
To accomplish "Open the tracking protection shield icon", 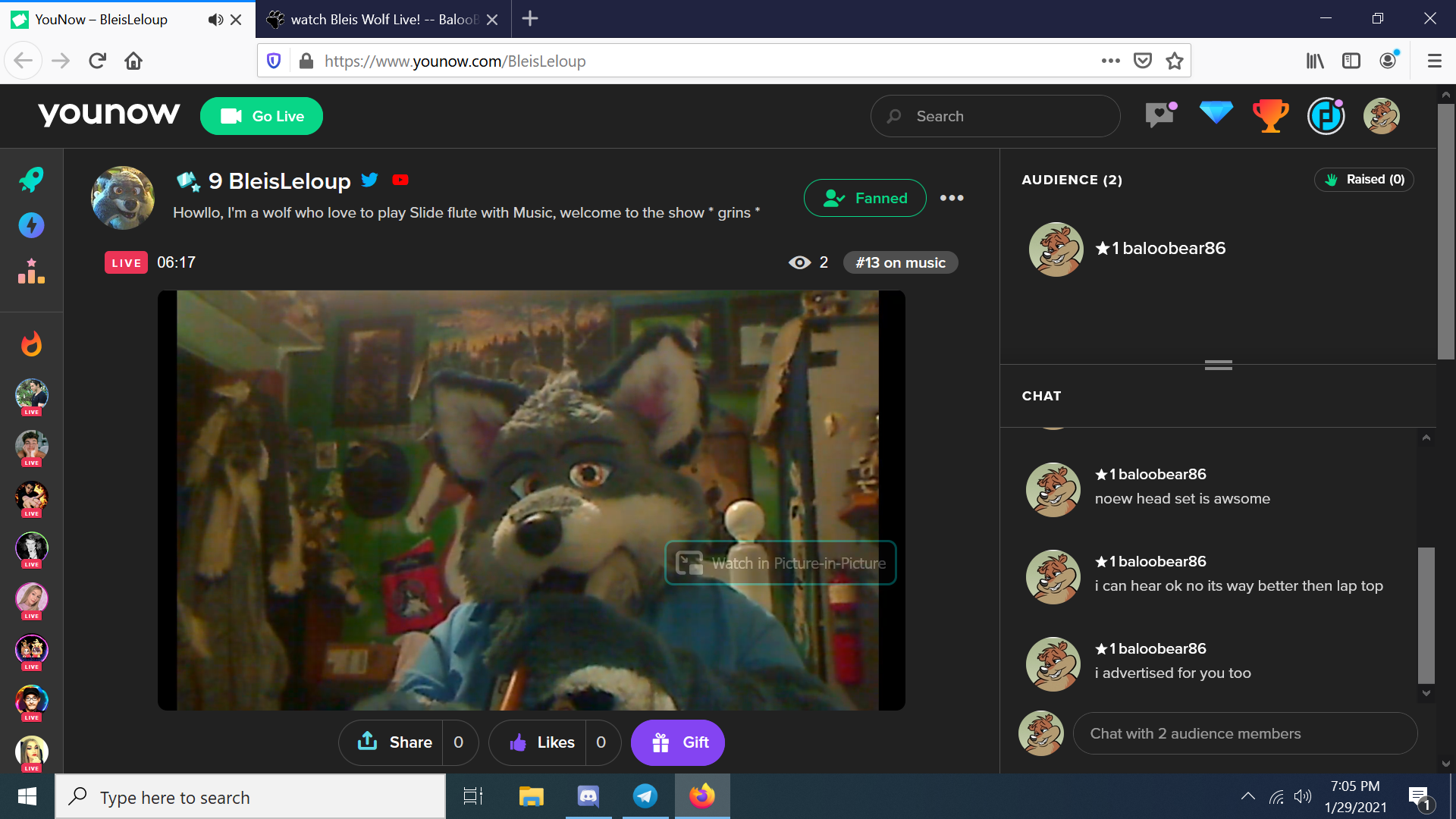I will (275, 61).
